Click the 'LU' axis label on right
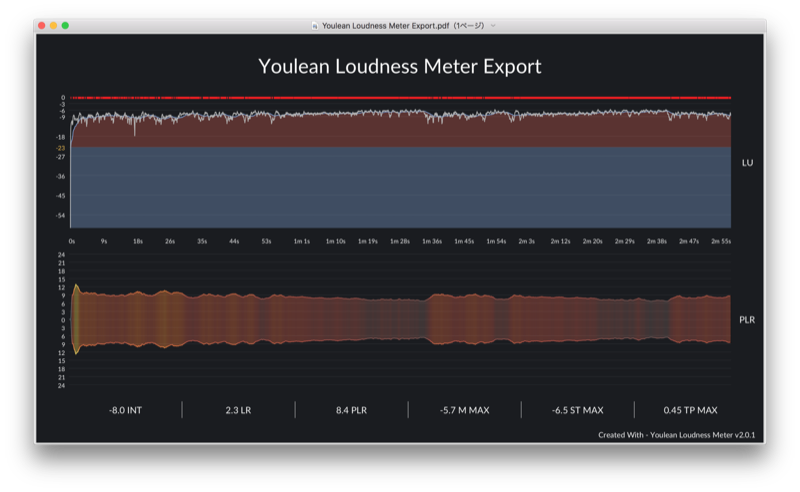Viewport: 800px width, 492px height. [747, 163]
